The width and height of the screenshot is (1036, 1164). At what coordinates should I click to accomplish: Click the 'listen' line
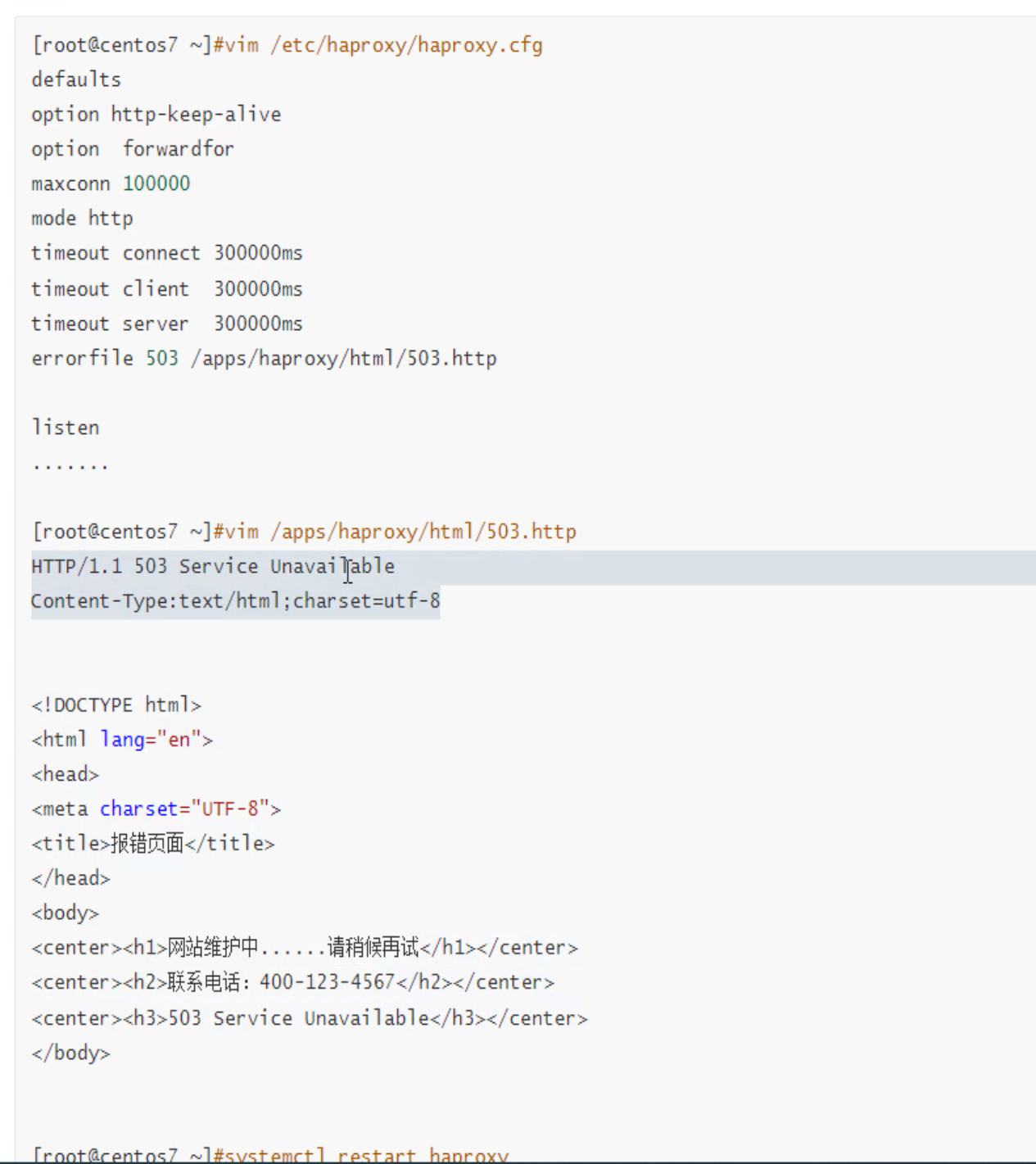click(x=66, y=428)
